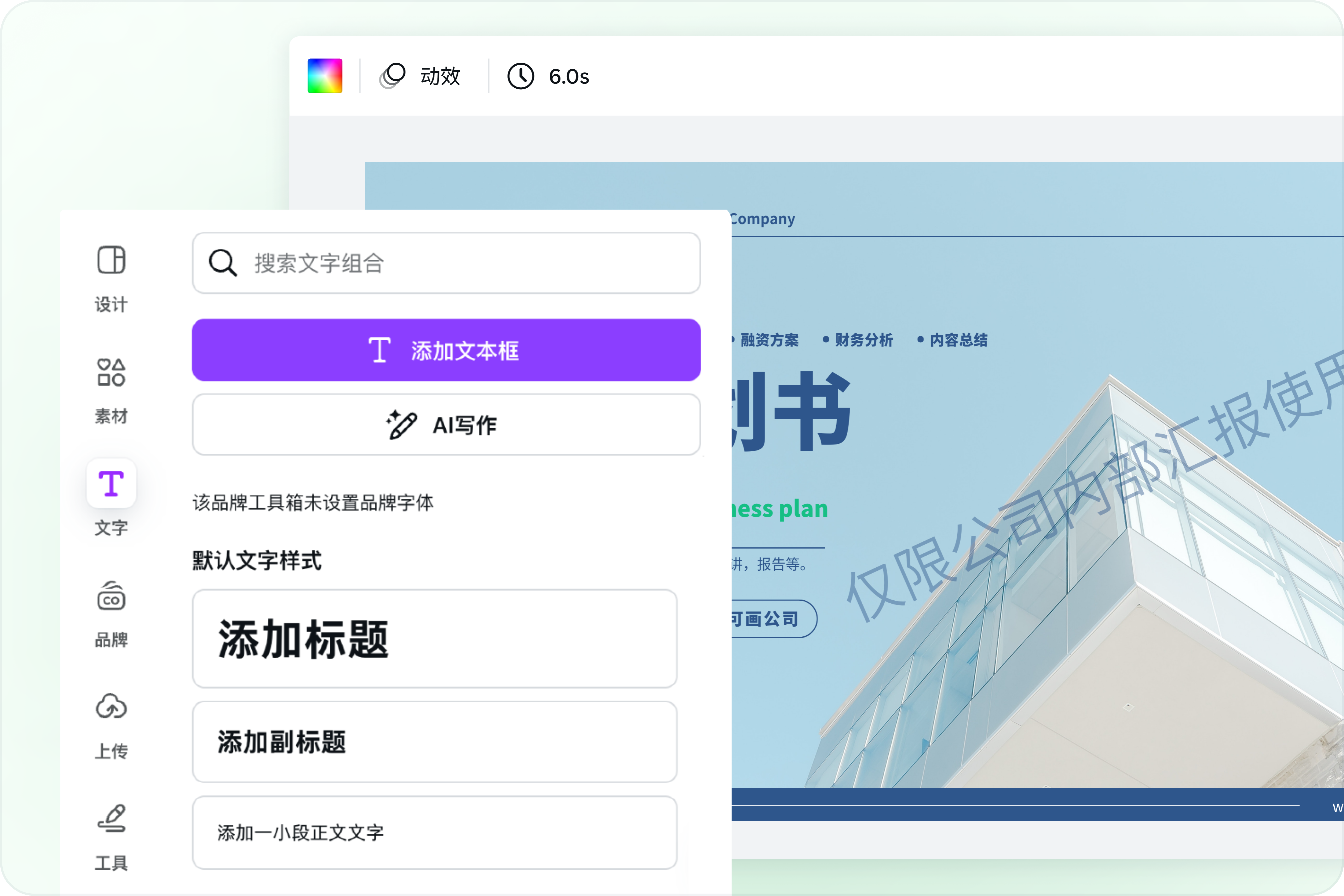The image size is (1344, 896).
Task: Select the 工具 label in sidebar
Action: (111, 863)
